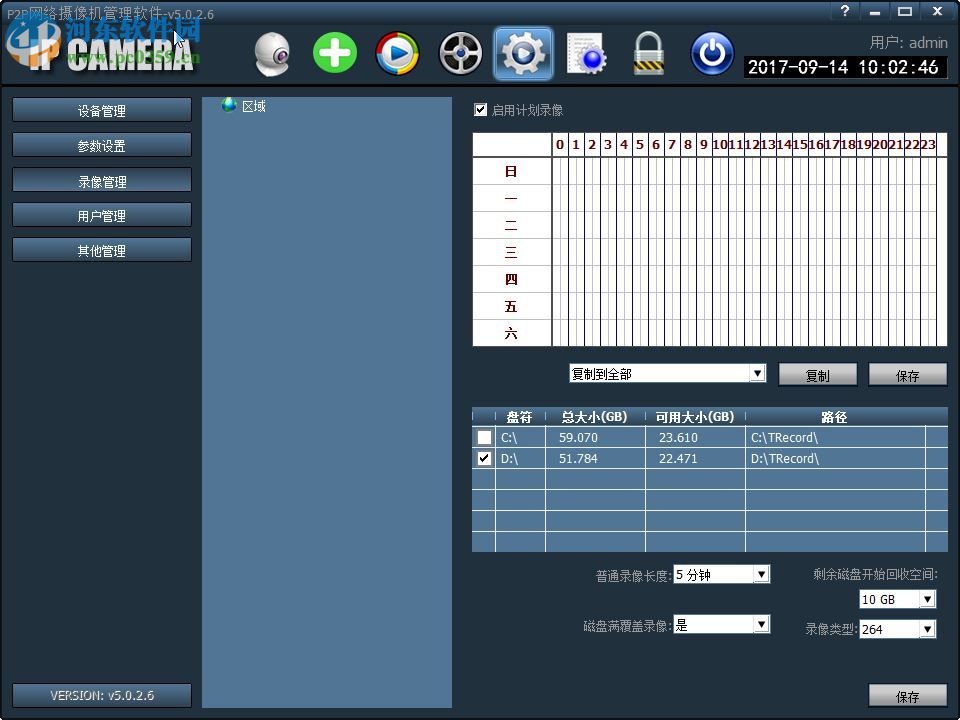Click the 盘符 column header
Image resolution: width=960 pixels, height=720 pixels.
pyautogui.click(x=520, y=417)
